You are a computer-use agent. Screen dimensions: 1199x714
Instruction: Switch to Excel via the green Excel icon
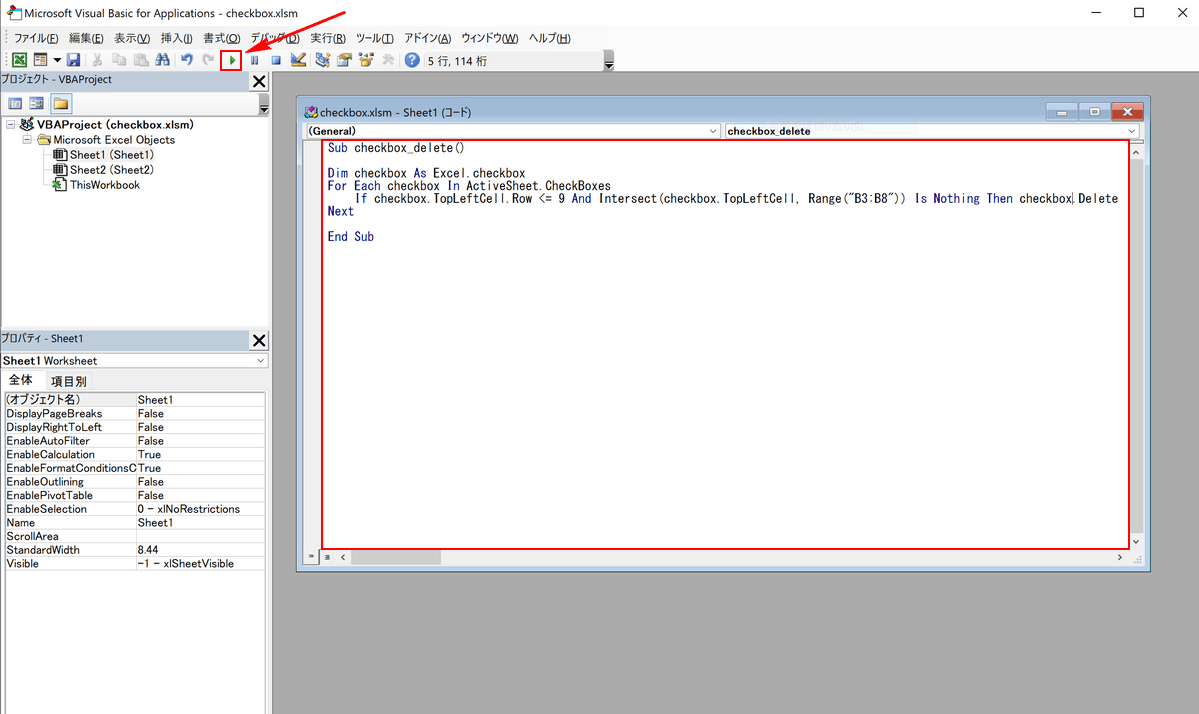pos(19,60)
